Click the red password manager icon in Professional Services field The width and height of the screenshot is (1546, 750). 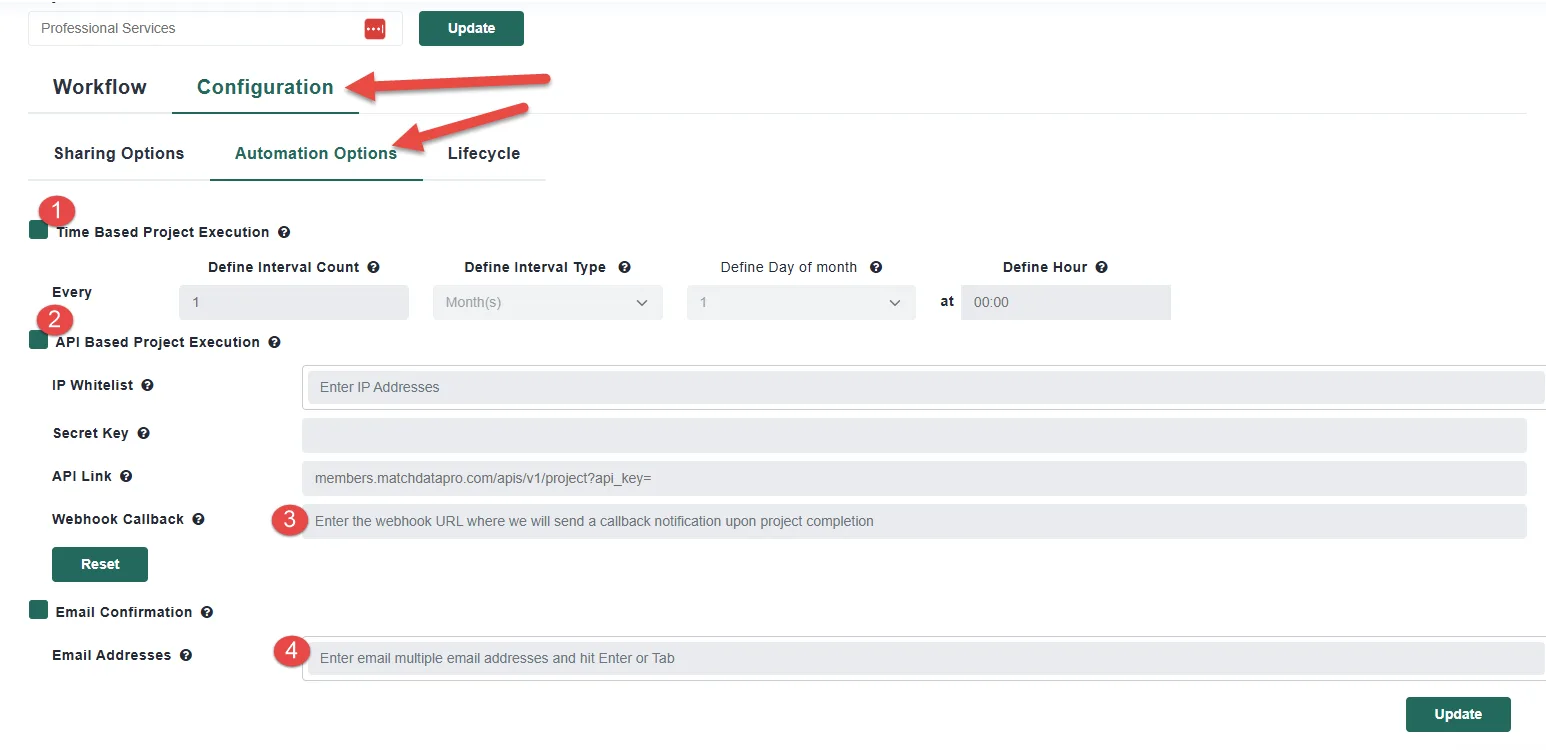point(374,29)
